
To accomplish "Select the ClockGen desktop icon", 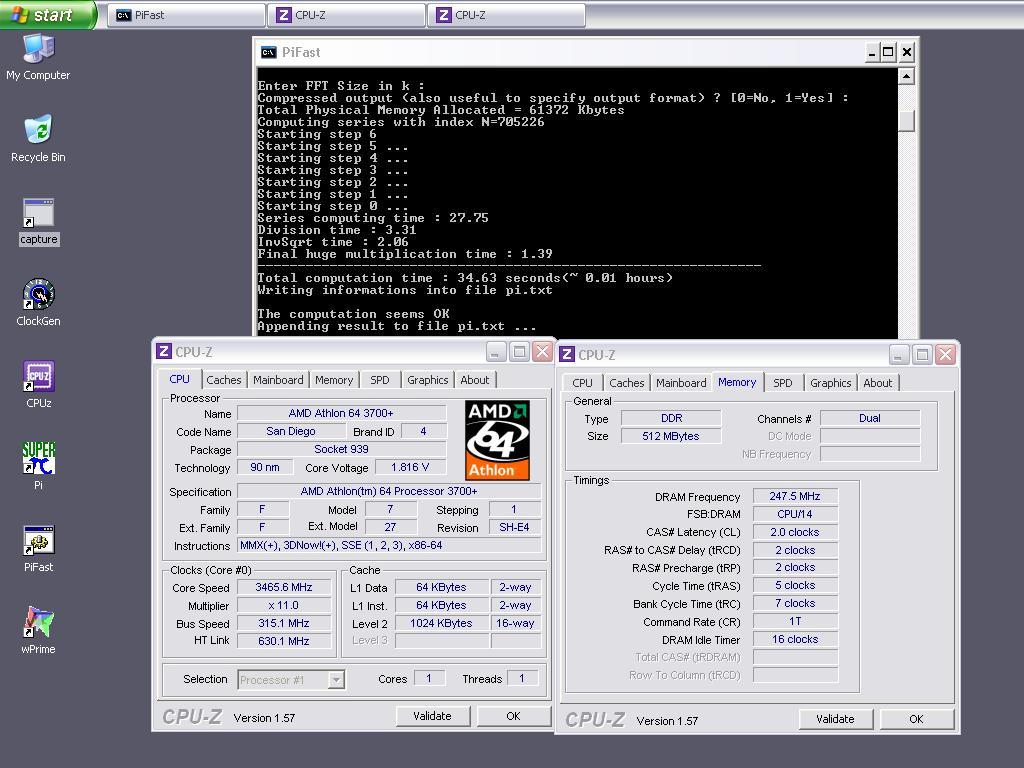I will pyautogui.click(x=39, y=302).
